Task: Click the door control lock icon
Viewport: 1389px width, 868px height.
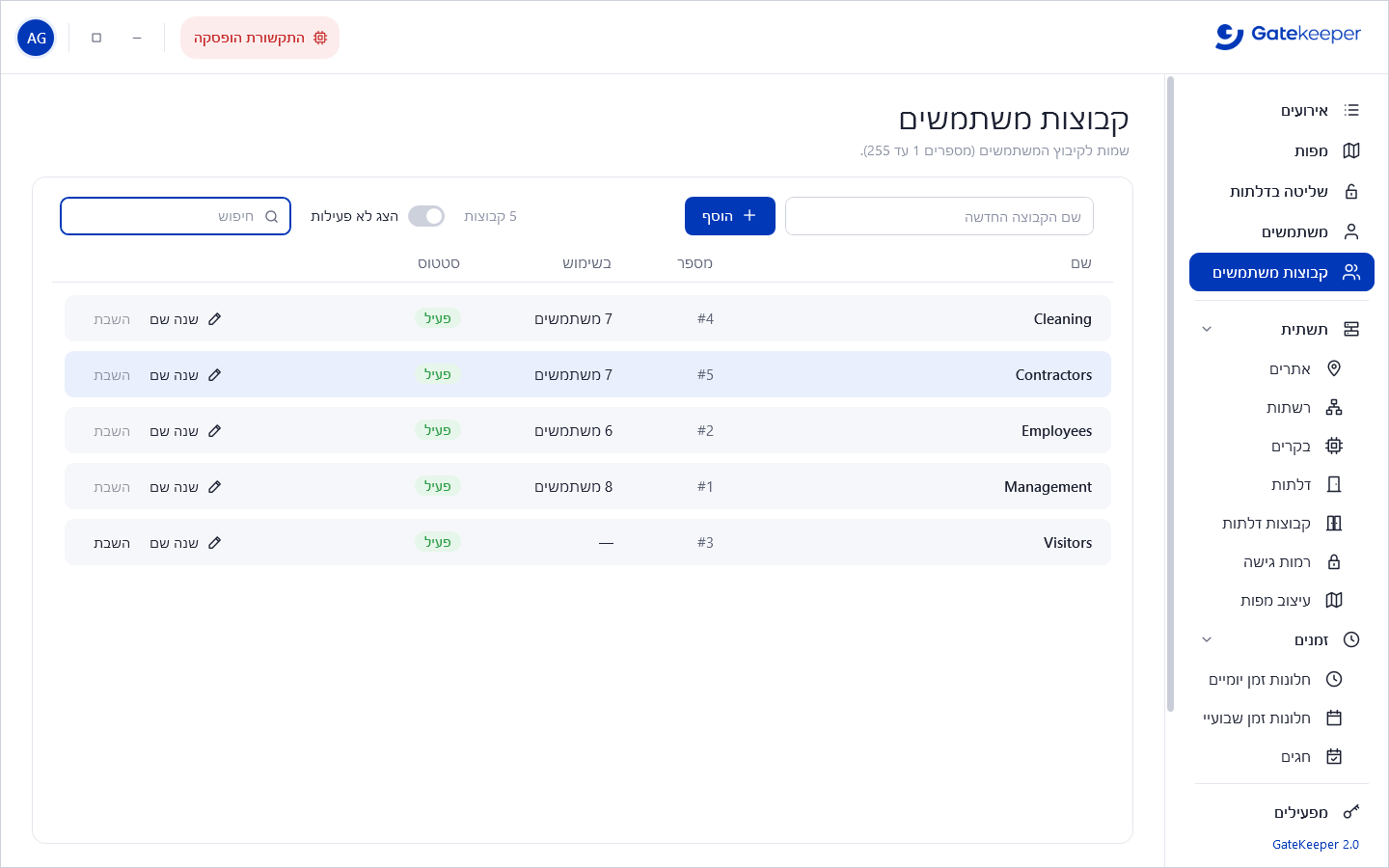Action: pos(1351,191)
